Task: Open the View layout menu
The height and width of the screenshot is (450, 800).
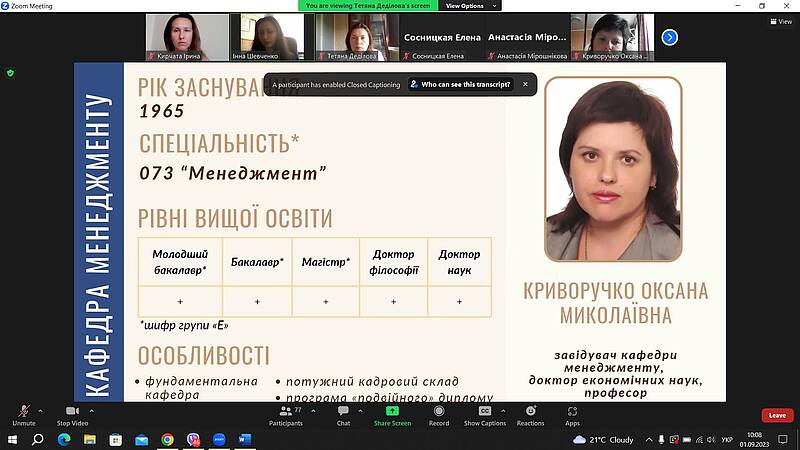Action: pyautogui.click(x=781, y=21)
